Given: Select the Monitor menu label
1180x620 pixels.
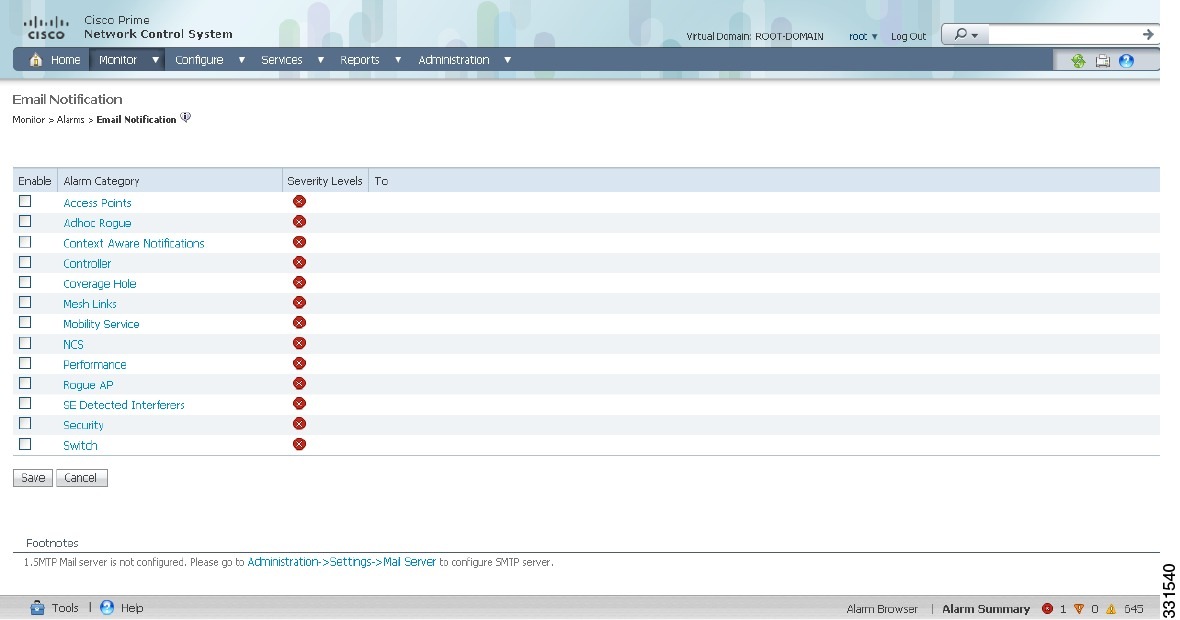Looking at the screenshot, I should pyautogui.click(x=118, y=60).
